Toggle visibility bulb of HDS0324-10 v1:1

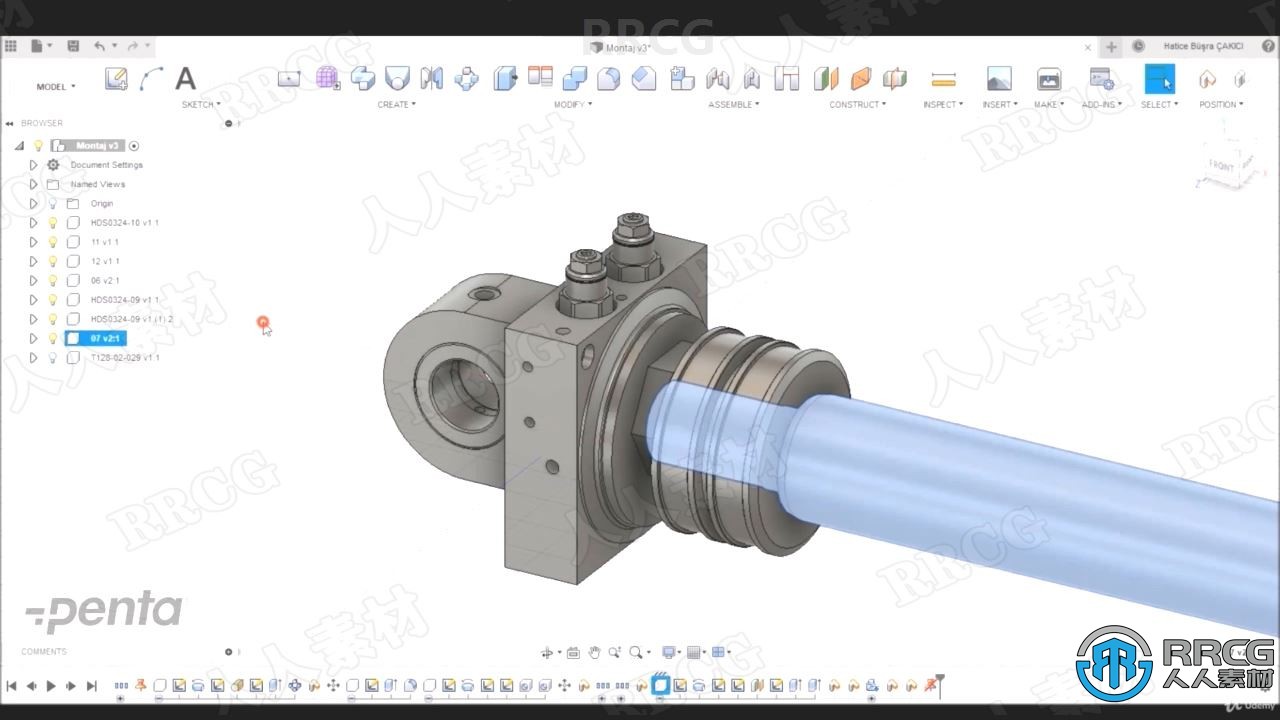(53, 223)
